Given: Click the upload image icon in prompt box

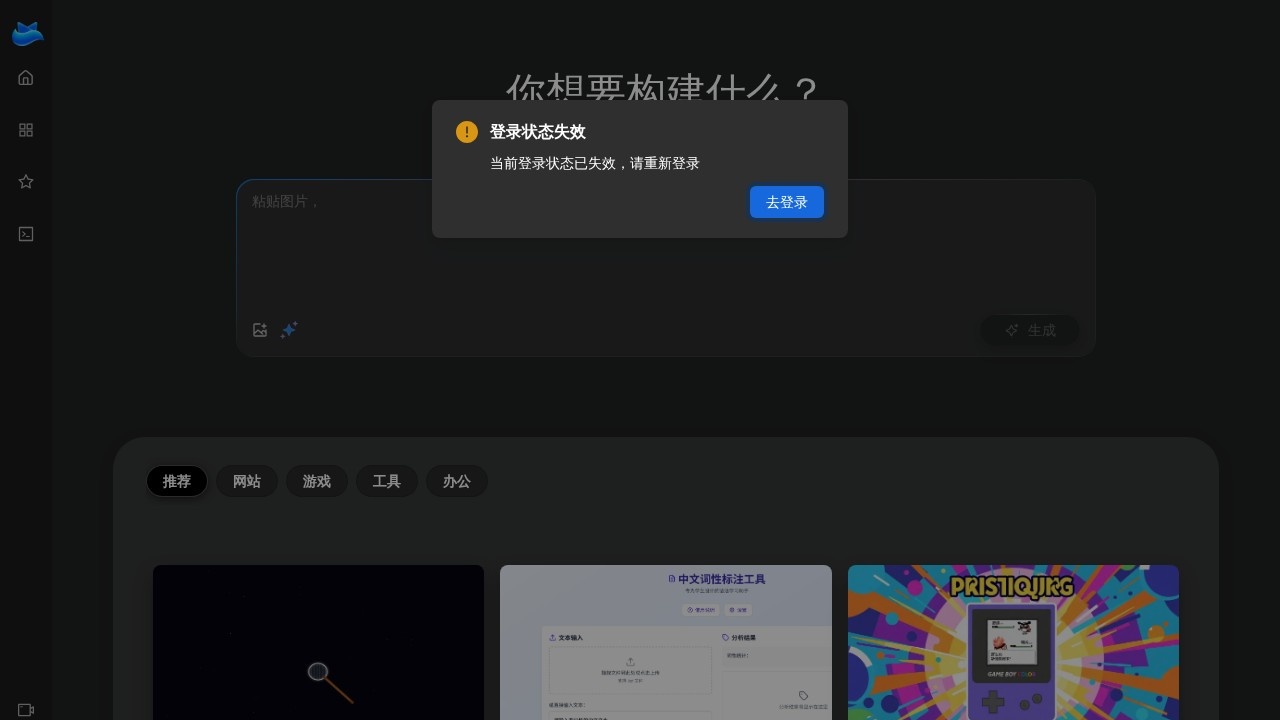Looking at the screenshot, I should tap(260, 330).
